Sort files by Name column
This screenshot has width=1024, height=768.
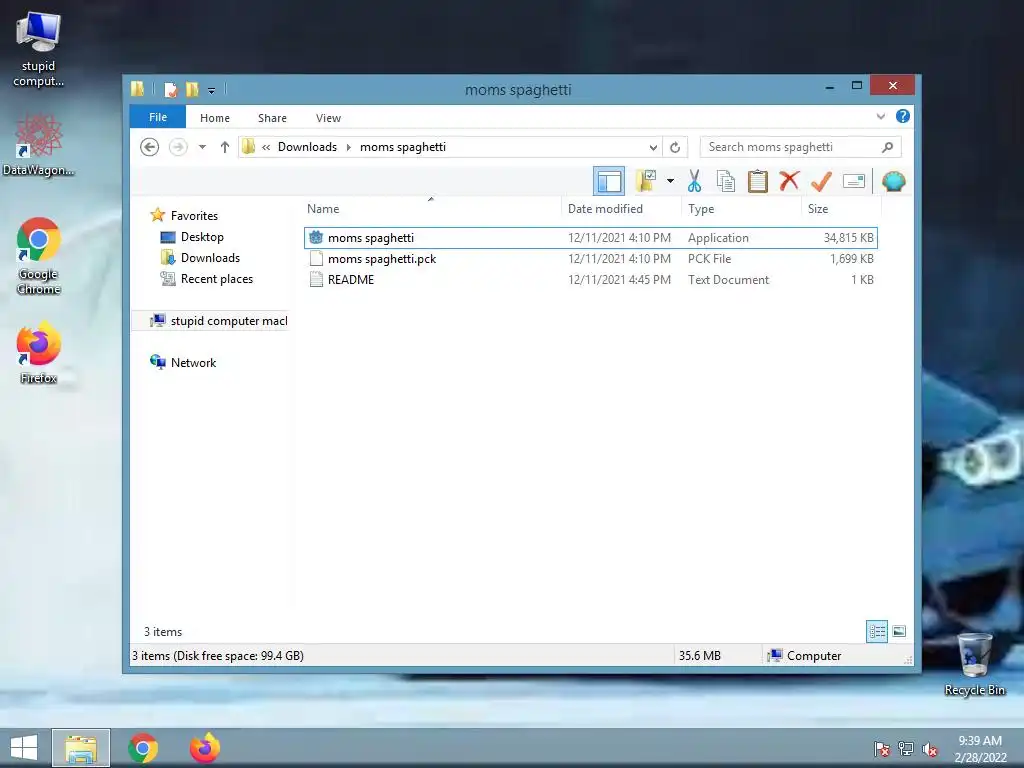point(431,209)
